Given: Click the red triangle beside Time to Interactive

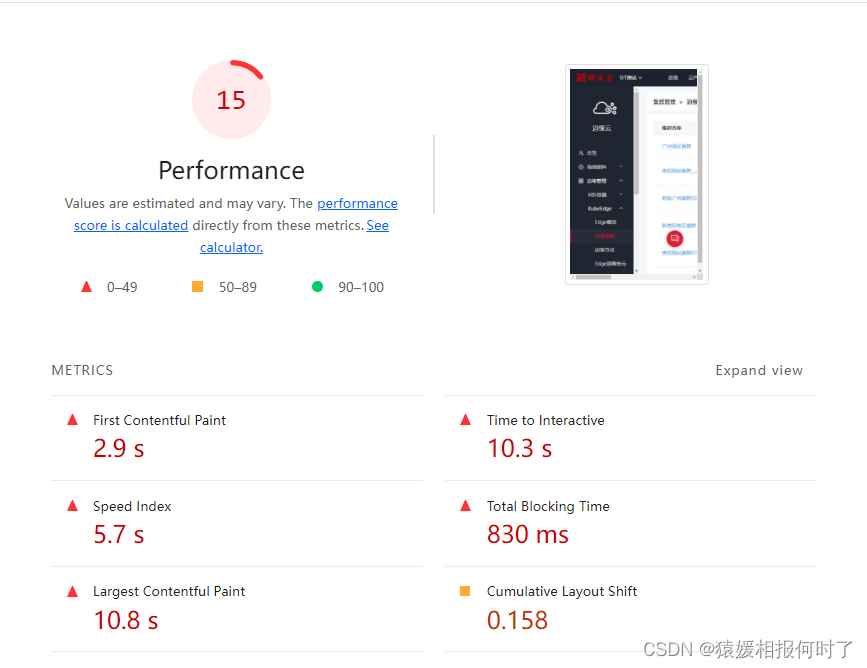Looking at the screenshot, I should coord(466,420).
